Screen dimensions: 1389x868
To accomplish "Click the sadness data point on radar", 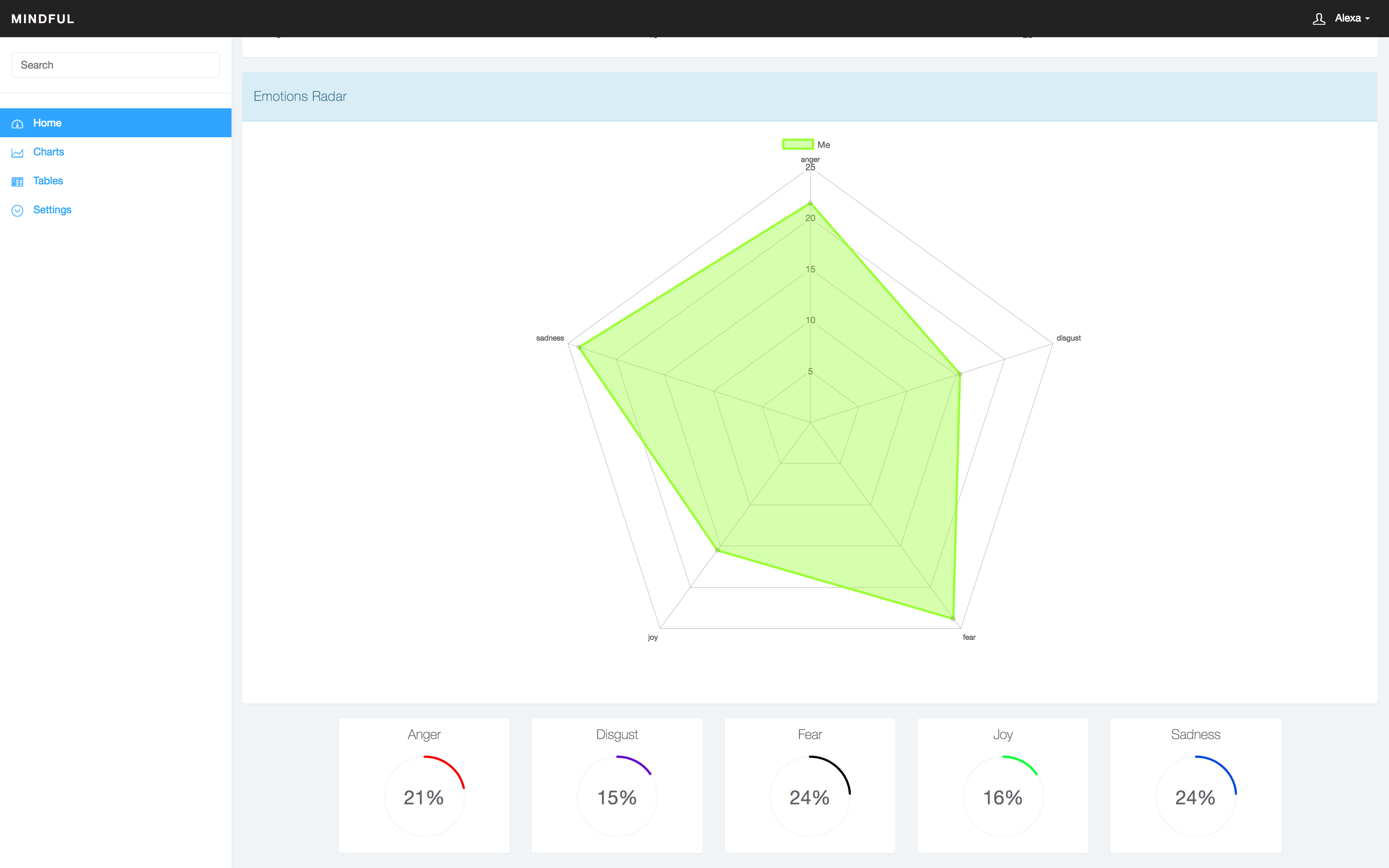I will pos(580,347).
